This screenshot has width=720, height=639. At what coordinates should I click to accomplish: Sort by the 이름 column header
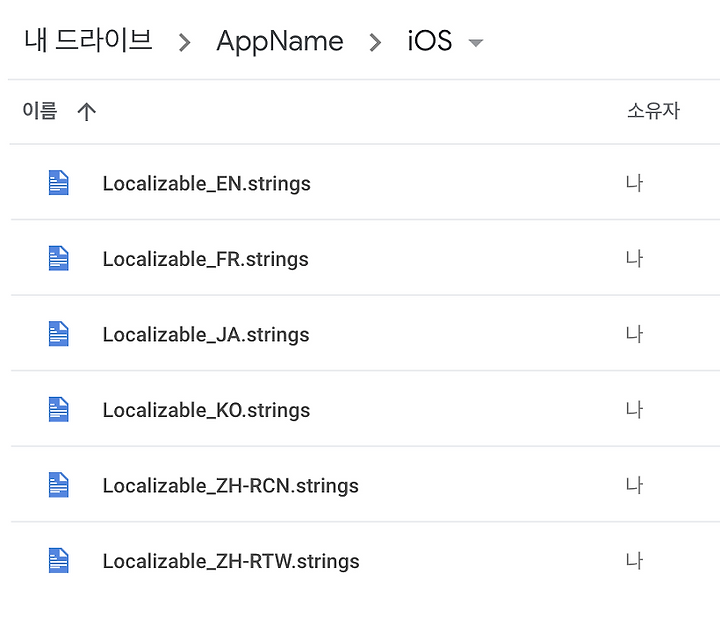[40, 111]
